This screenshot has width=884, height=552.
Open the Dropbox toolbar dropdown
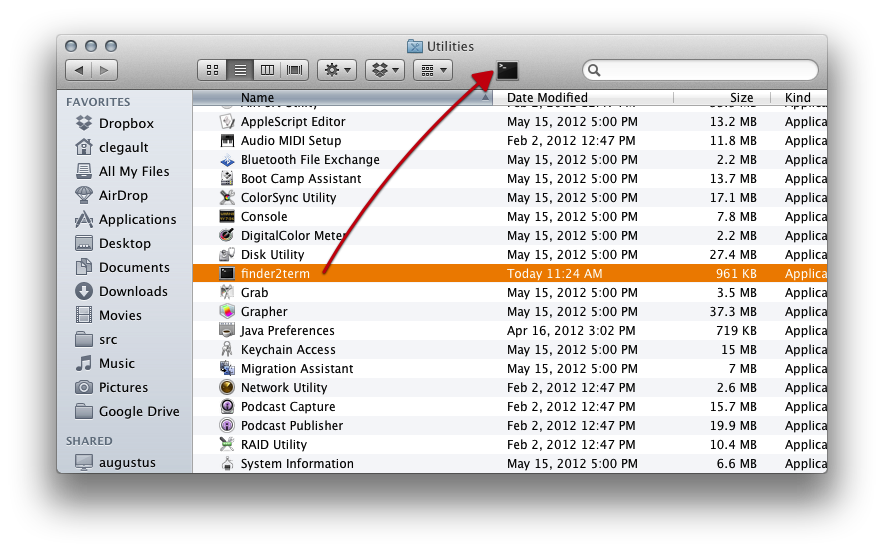tap(385, 70)
